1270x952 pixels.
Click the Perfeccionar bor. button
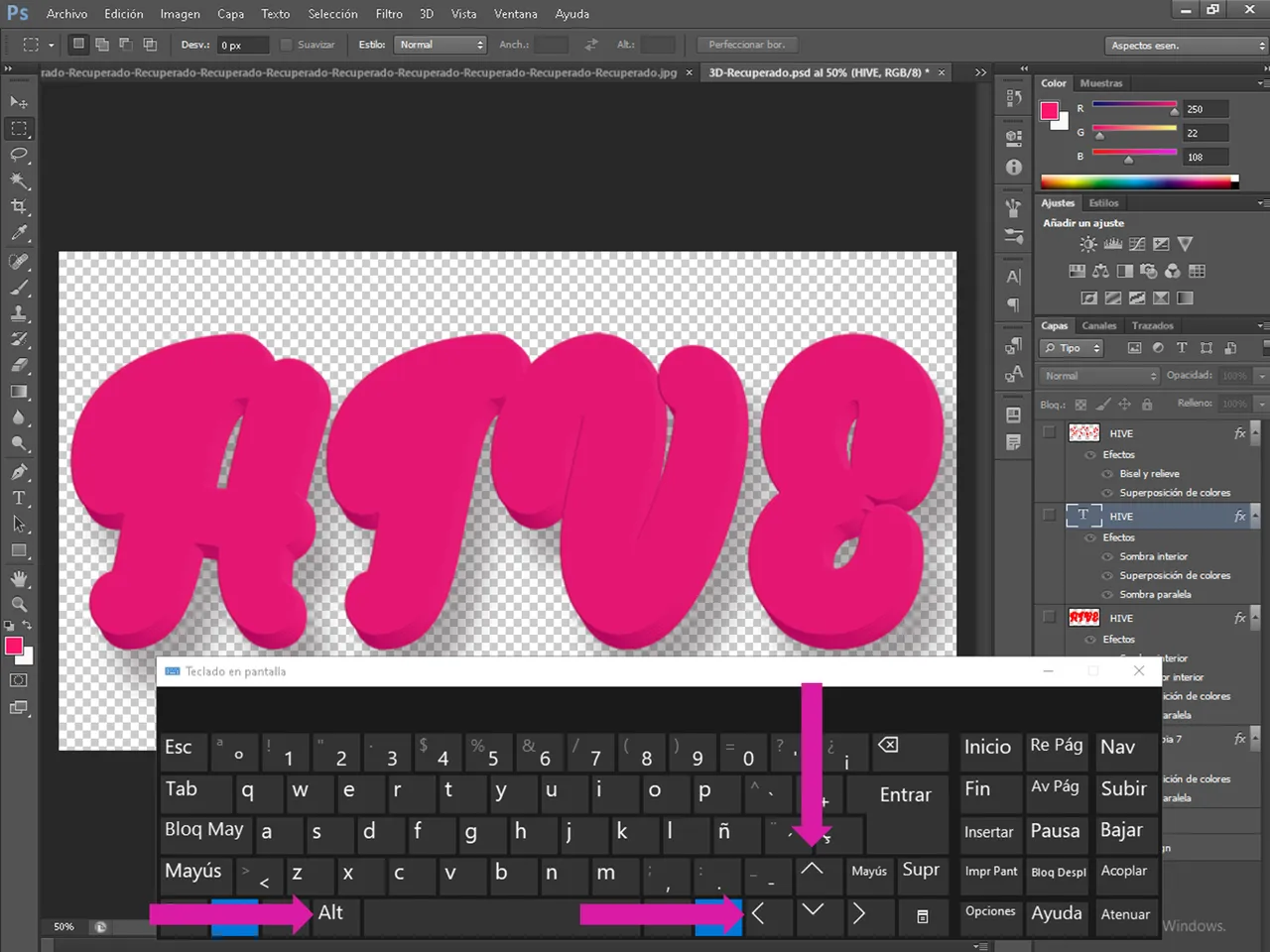click(747, 45)
